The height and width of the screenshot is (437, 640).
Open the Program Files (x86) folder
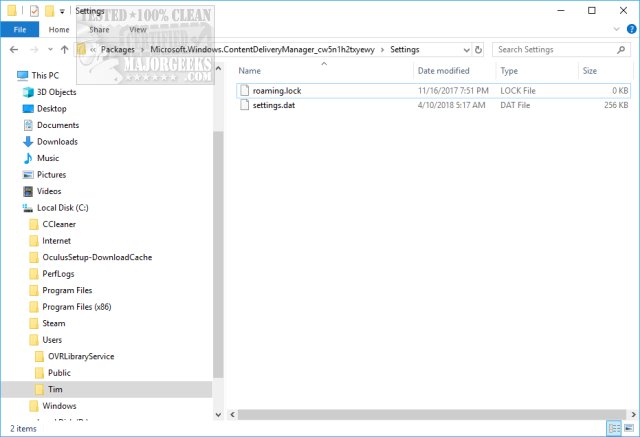77,307
